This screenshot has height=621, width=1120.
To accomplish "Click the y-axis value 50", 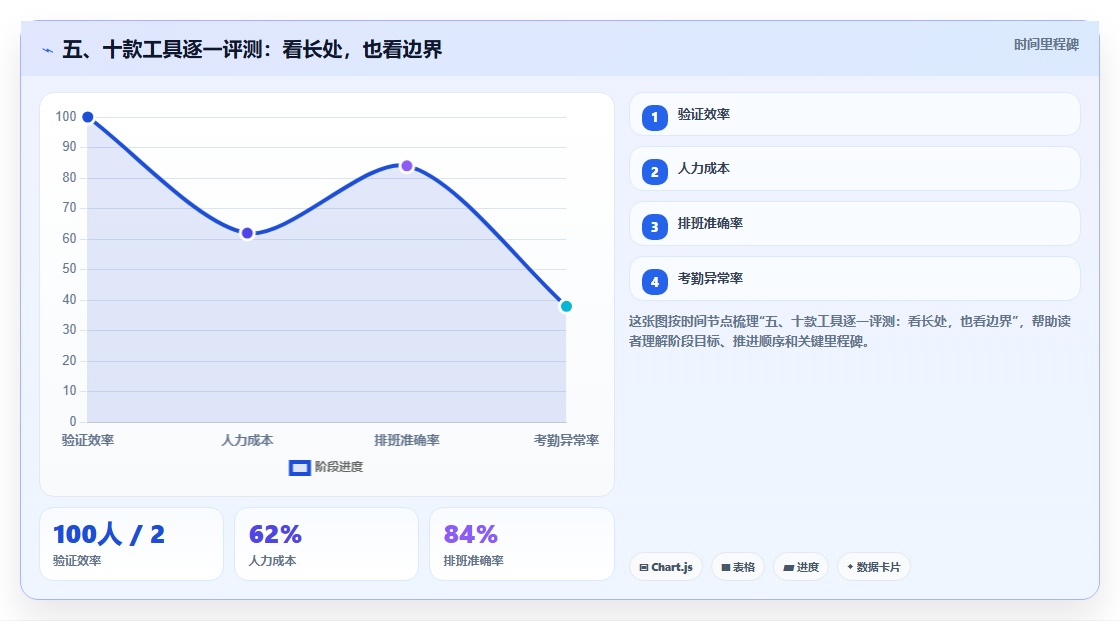I will pyautogui.click(x=69, y=269).
